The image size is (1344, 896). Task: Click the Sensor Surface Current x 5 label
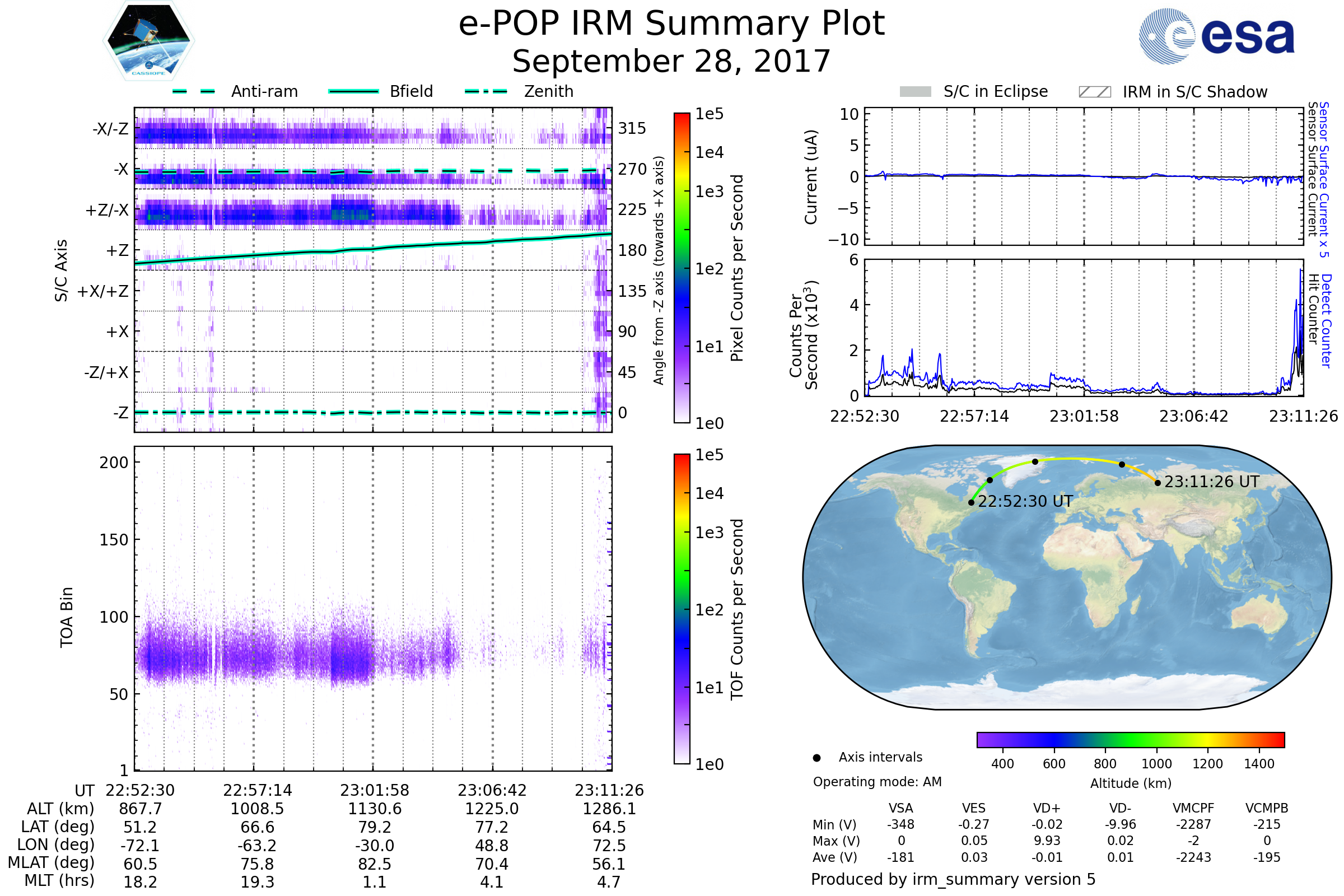tap(1323, 179)
